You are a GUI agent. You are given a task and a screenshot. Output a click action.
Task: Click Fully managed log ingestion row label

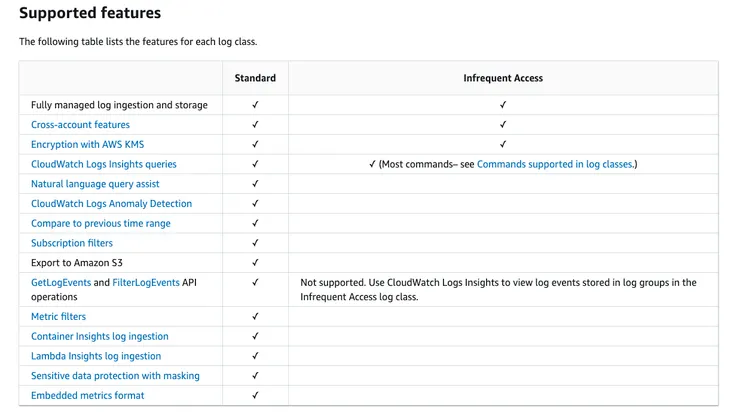tap(119, 105)
